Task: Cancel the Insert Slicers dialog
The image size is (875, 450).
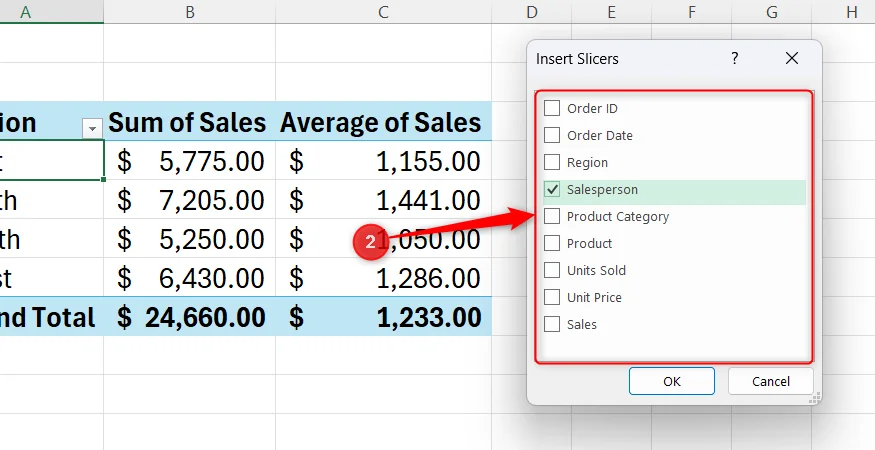Action: tap(771, 381)
